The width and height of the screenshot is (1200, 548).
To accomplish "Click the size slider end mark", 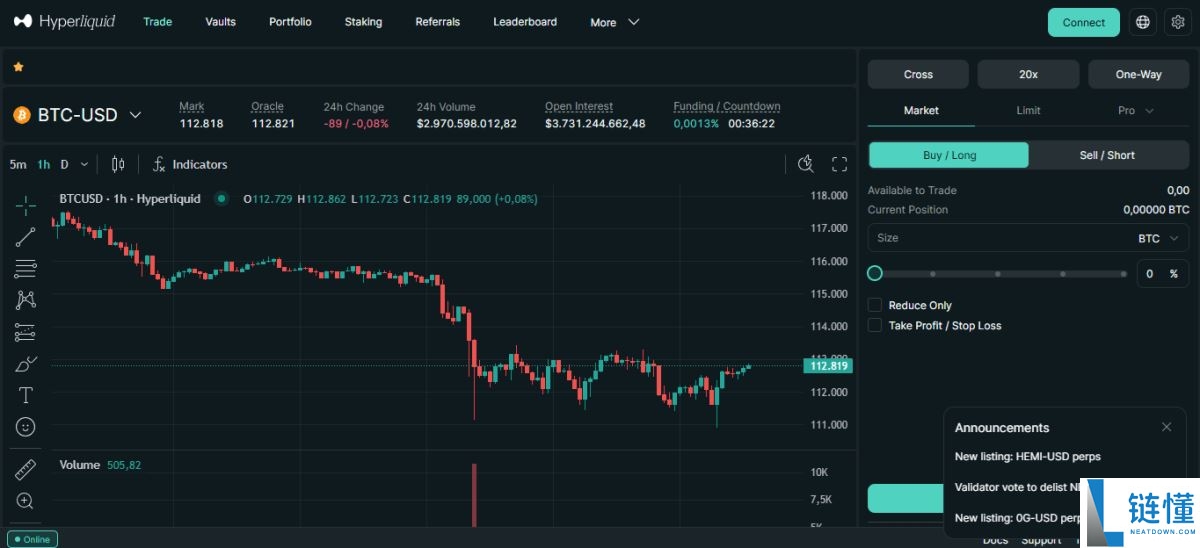I will 1123,273.
